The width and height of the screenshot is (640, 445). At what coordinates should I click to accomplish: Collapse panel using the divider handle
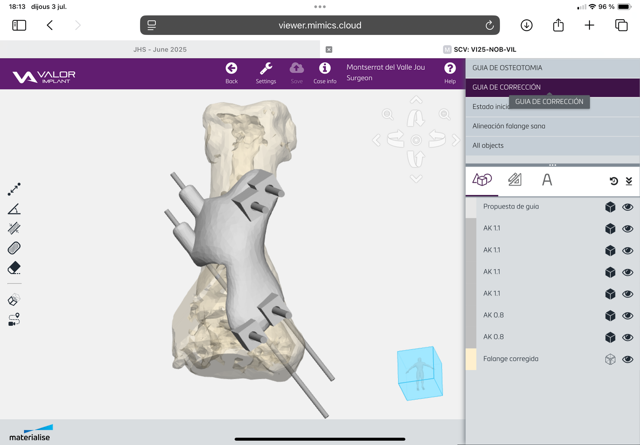[x=552, y=164]
